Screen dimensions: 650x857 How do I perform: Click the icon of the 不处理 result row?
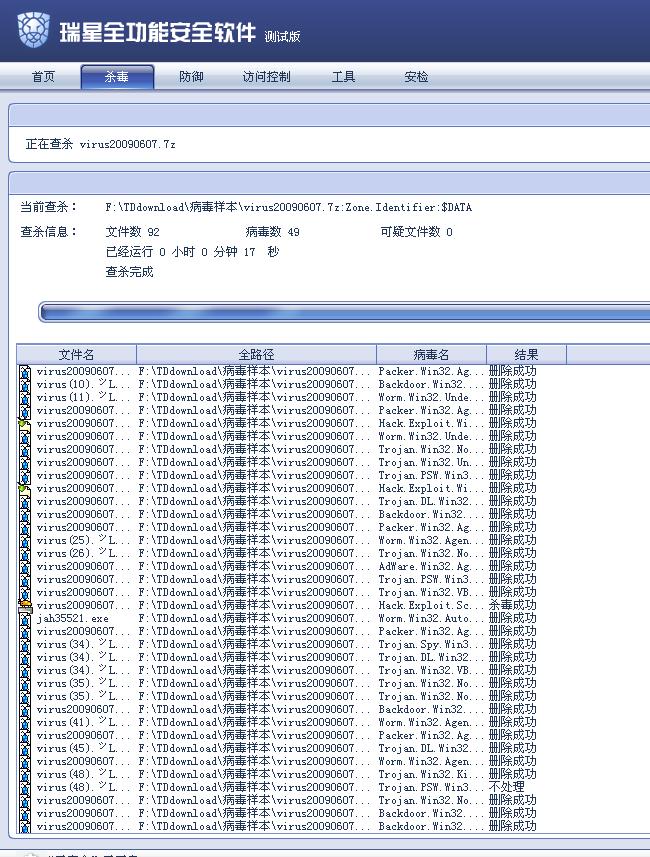pyautogui.click(x=25, y=788)
